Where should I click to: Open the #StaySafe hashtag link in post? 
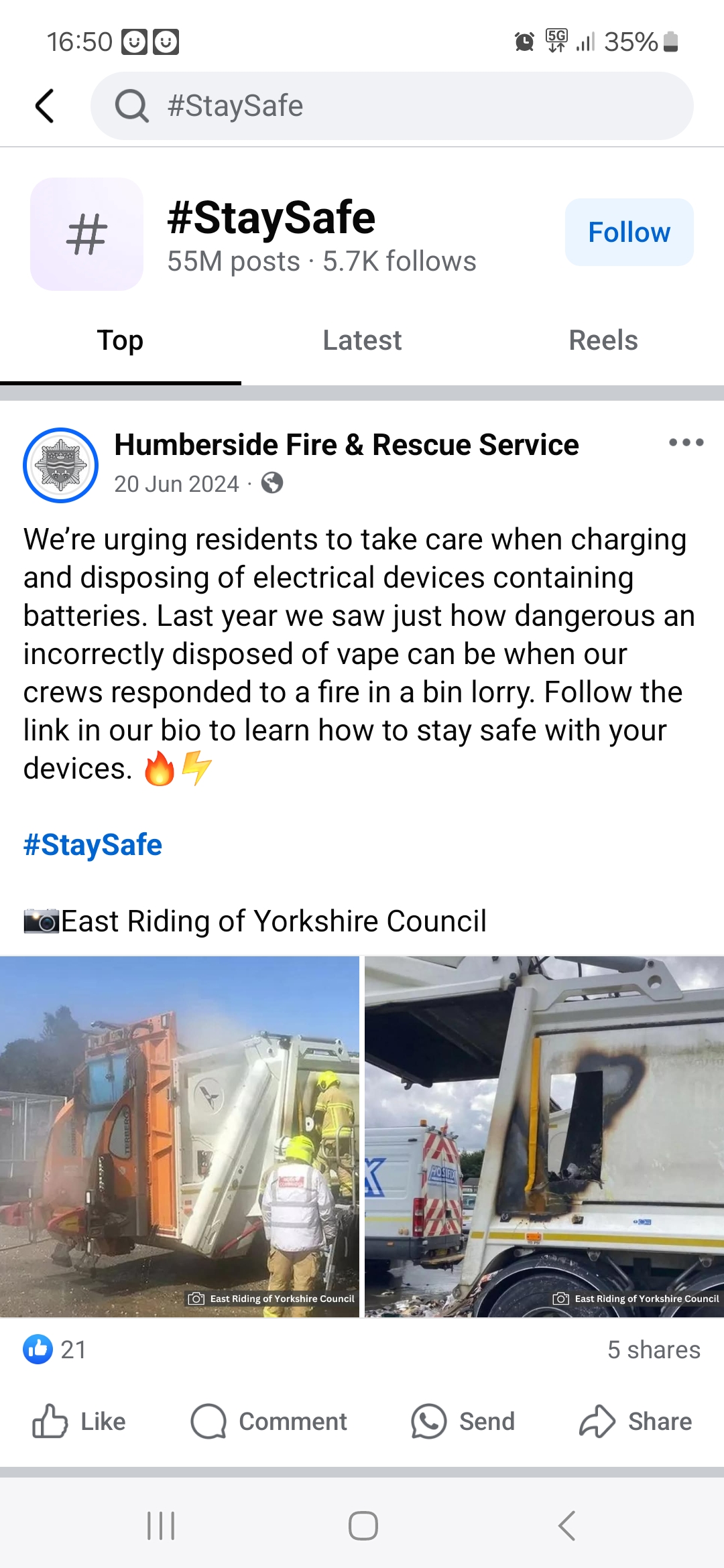pyautogui.click(x=93, y=845)
